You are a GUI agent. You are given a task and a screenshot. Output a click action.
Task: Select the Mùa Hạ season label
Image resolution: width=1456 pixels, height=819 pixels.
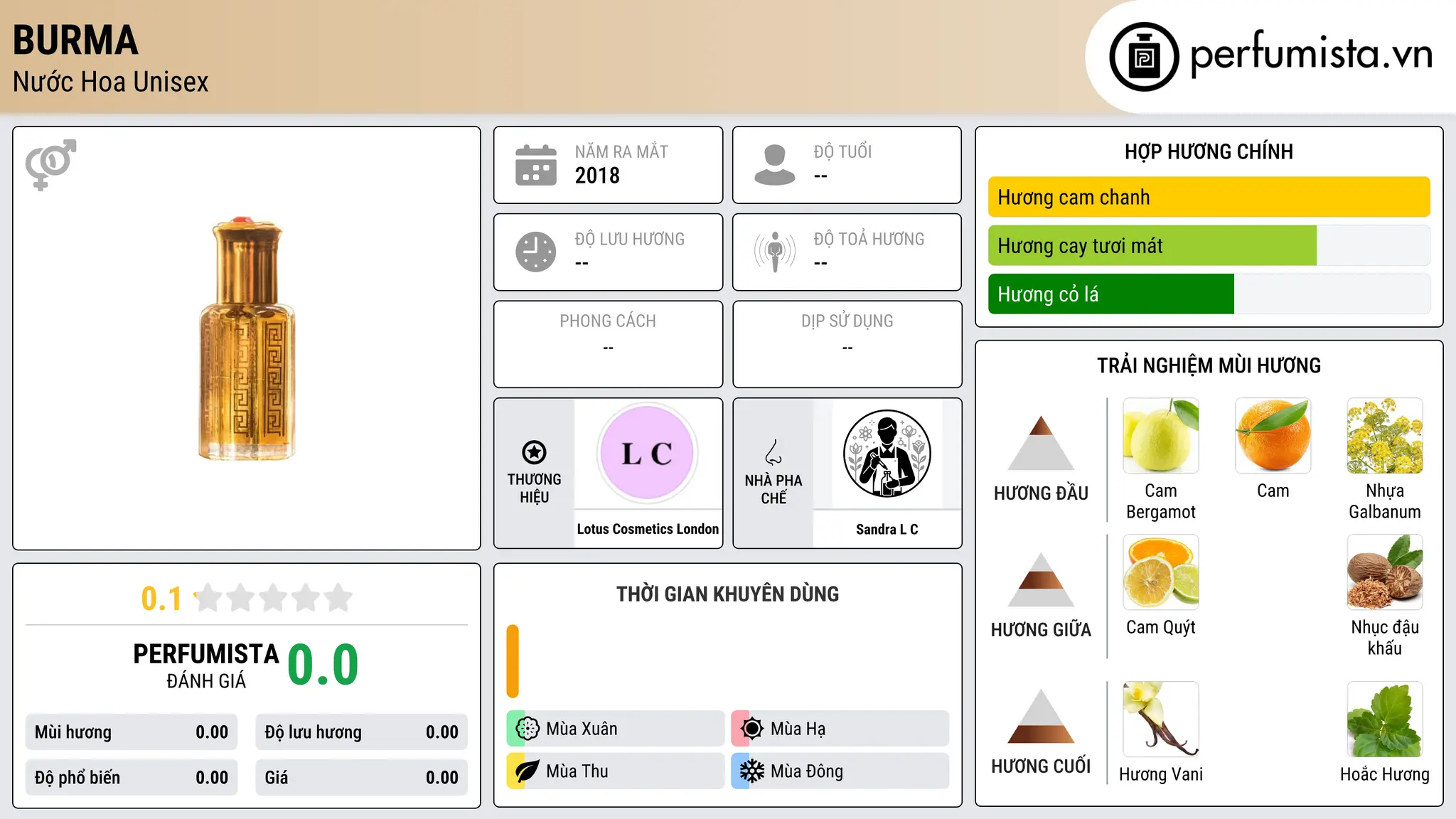coord(798,729)
